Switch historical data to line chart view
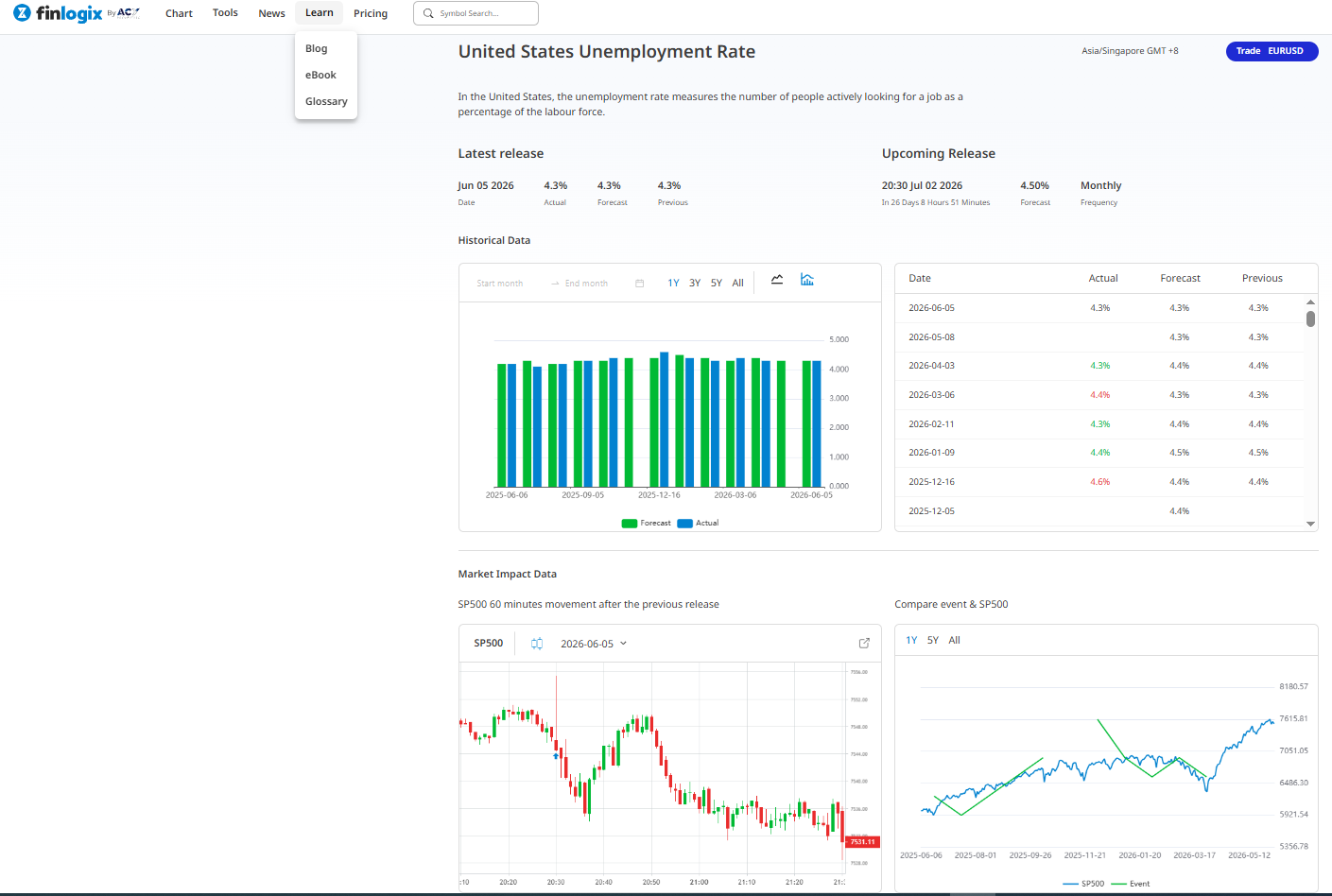Image resolution: width=1332 pixels, height=896 pixels. 777,280
